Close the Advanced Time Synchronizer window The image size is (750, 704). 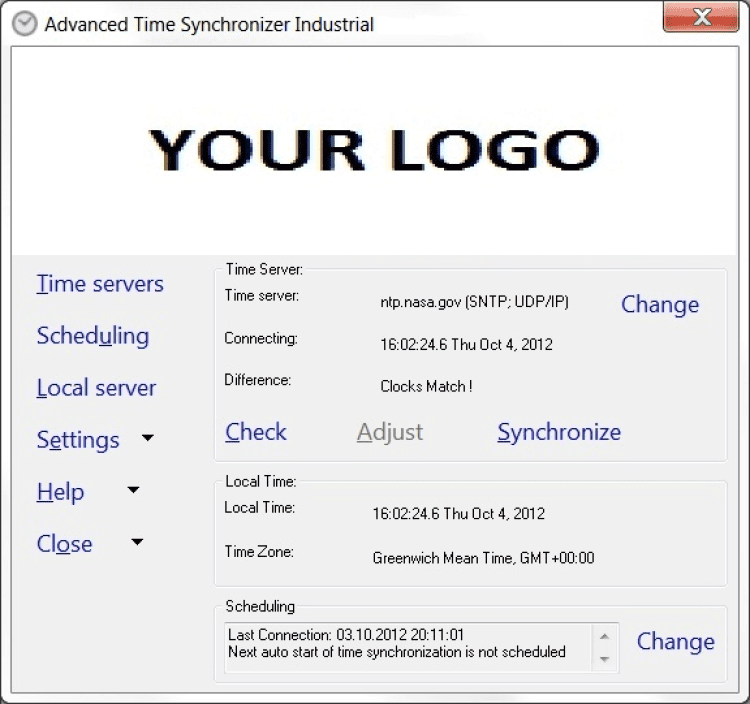click(x=701, y=17)
